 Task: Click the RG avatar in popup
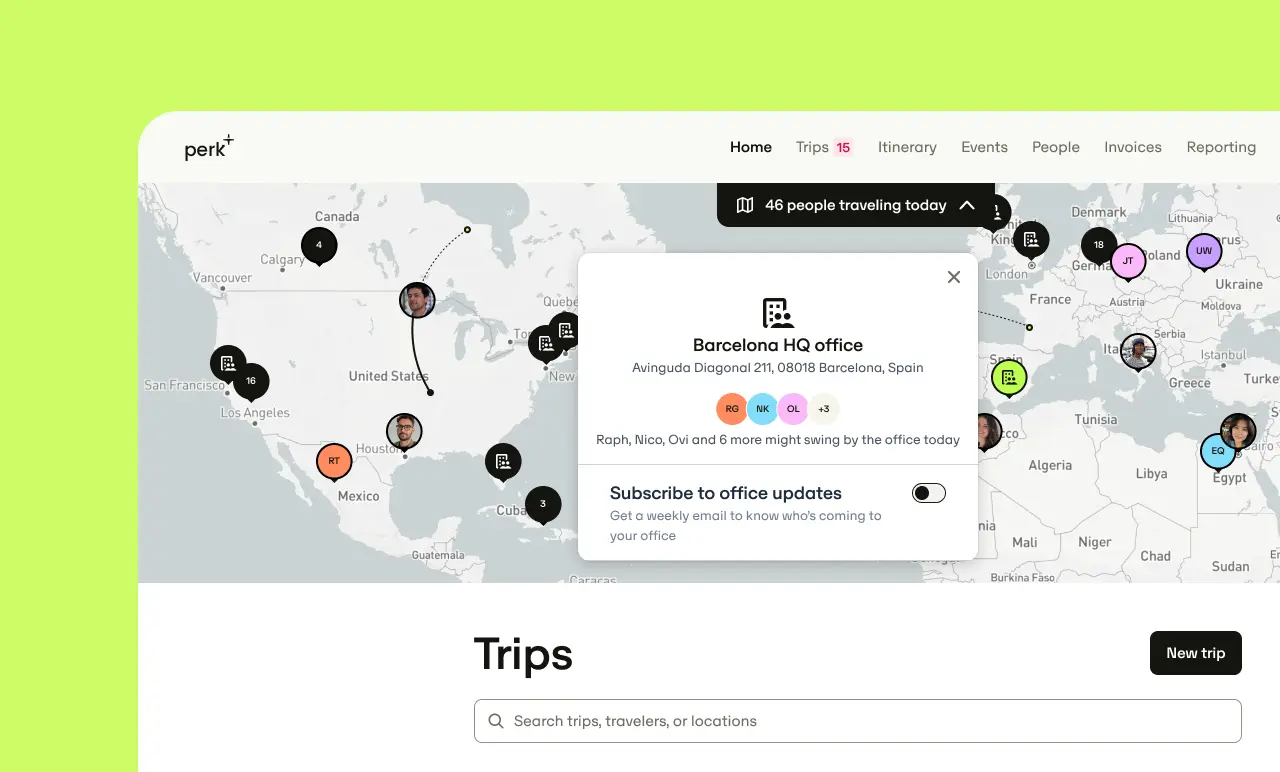click(x=732, y=409)
